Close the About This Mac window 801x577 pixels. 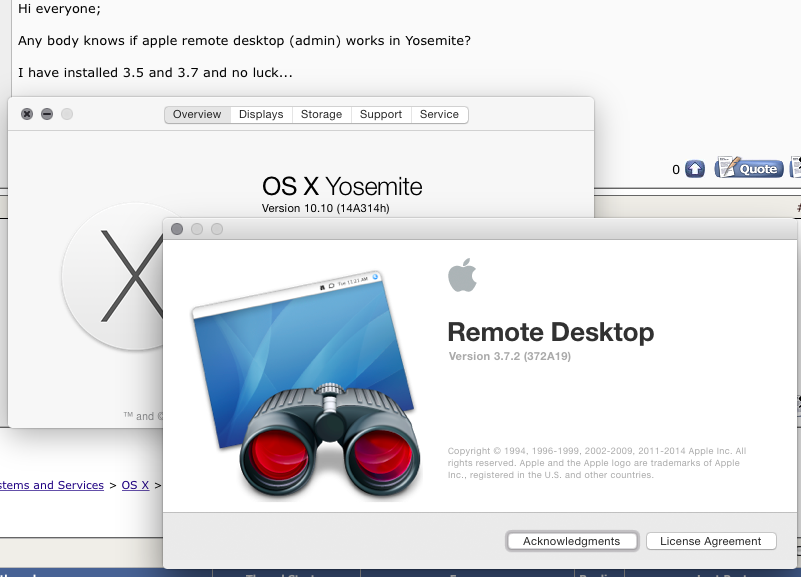click(x=27, y=114)
